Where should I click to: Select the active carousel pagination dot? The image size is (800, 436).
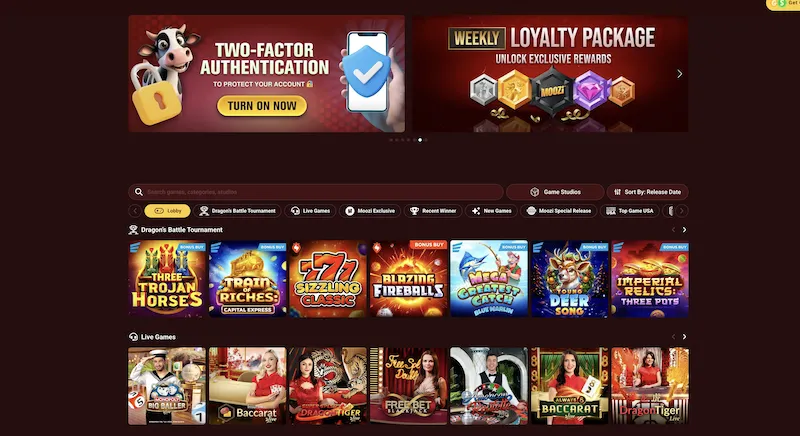420,140
